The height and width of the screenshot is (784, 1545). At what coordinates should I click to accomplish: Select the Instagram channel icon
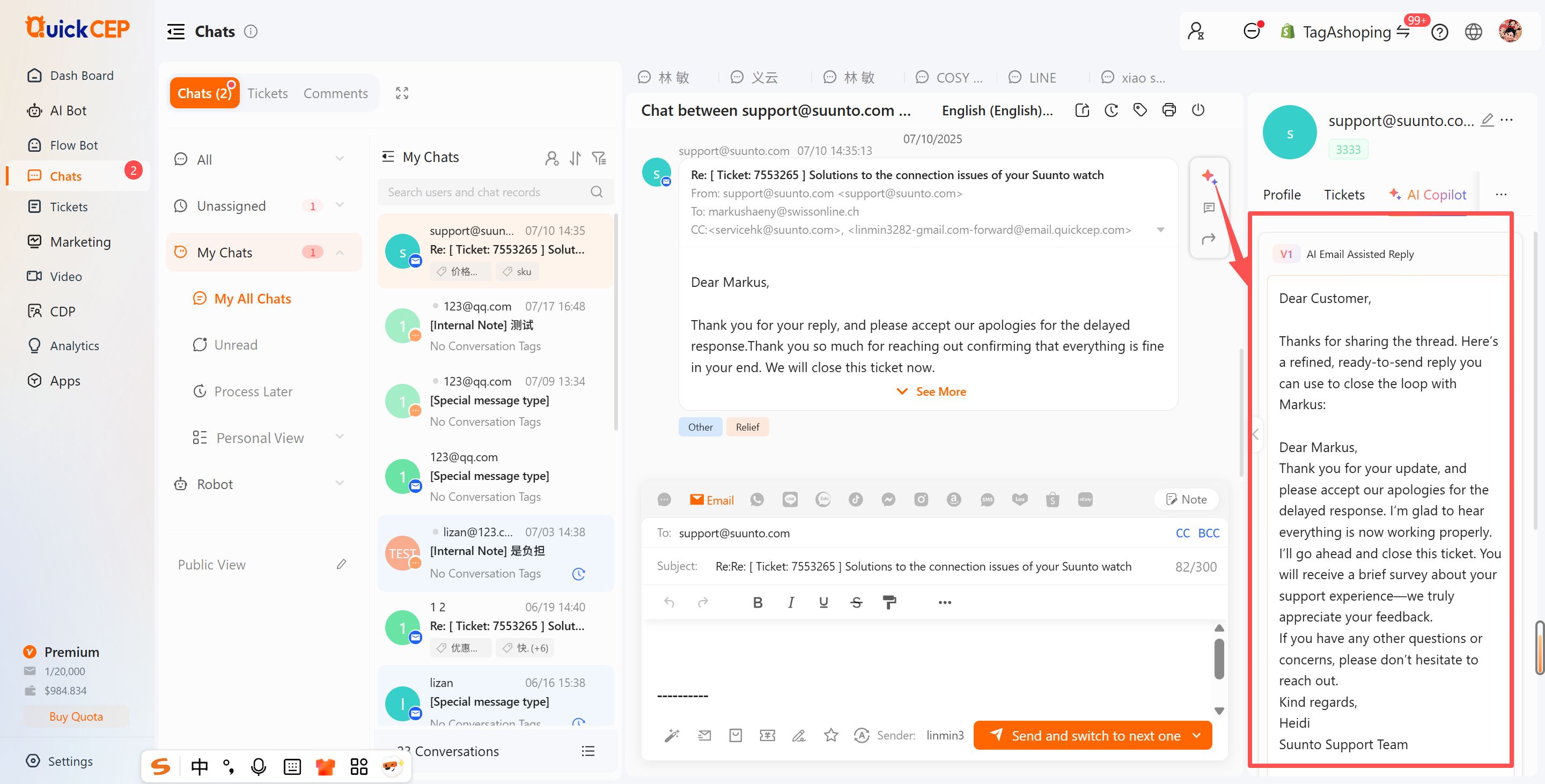point(921,499)
